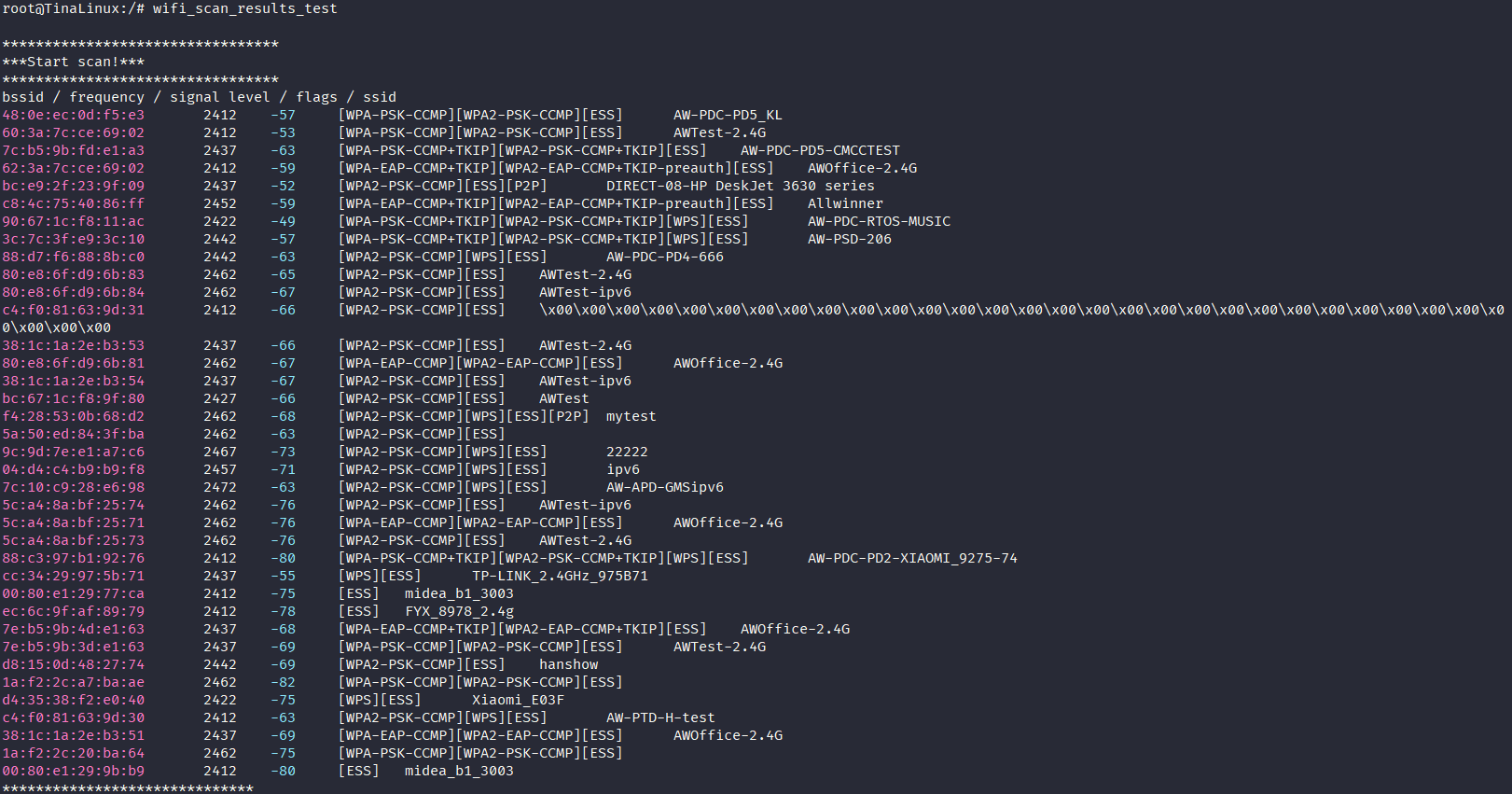Click the bssid / frequency header line
The image size is (1512, 794).
click(x=199, y=97)
